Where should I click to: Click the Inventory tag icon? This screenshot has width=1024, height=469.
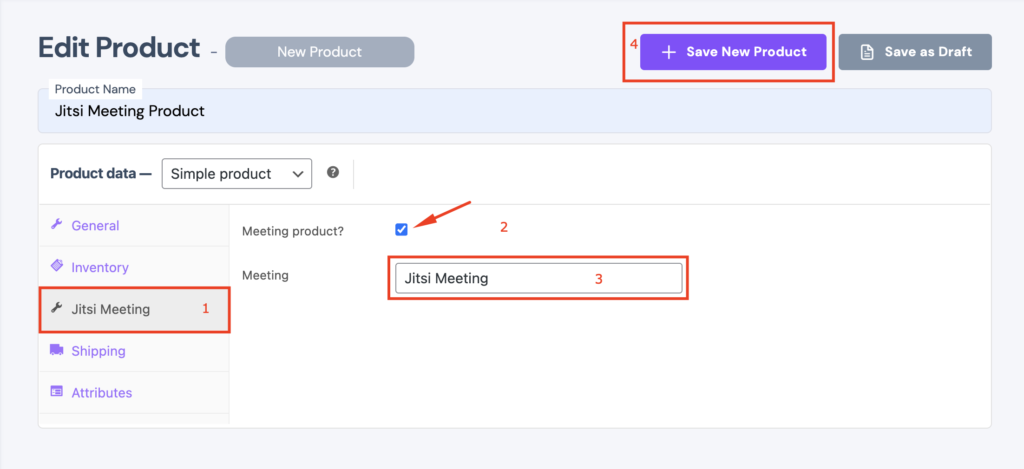(x=56, y=267)
